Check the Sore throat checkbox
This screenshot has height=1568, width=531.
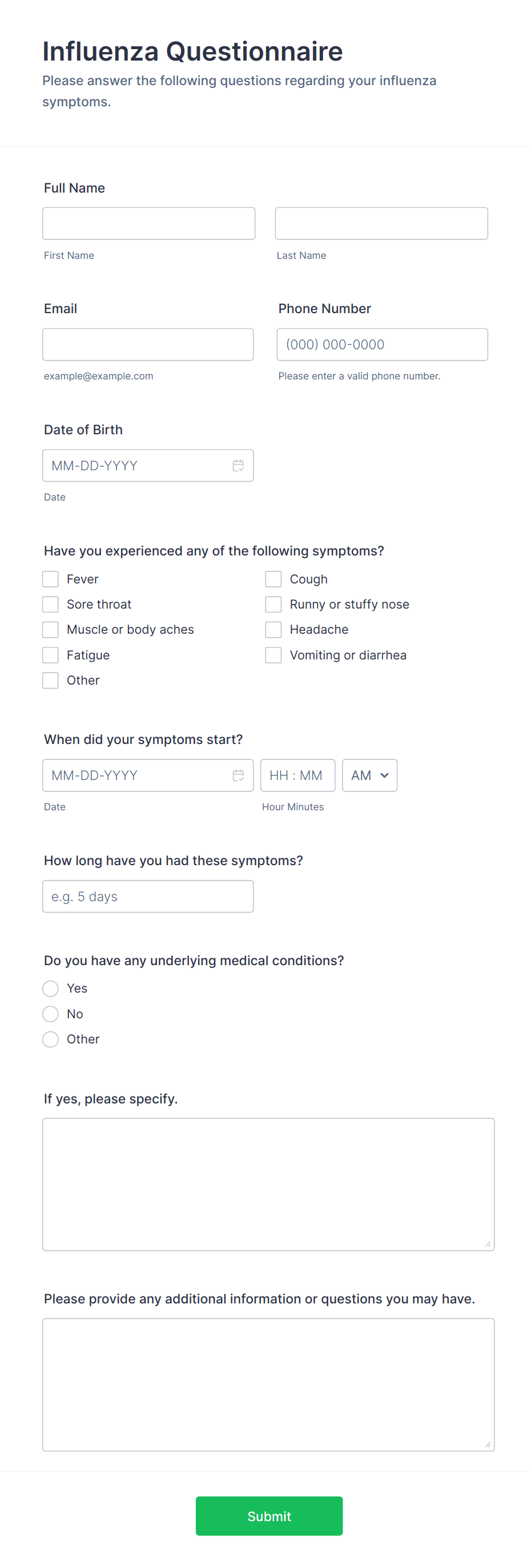click(x=50, y=604)
